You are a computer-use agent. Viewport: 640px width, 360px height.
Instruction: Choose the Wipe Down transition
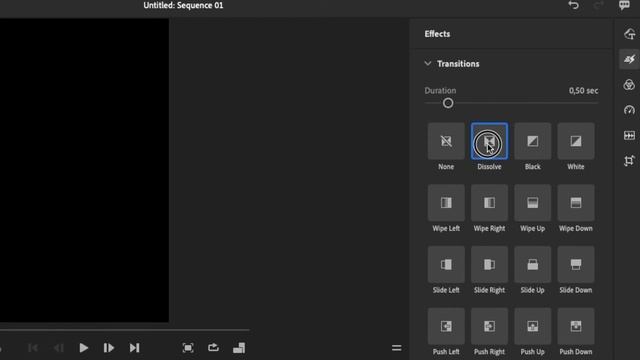pyautogui.click(x=576, y=203)
